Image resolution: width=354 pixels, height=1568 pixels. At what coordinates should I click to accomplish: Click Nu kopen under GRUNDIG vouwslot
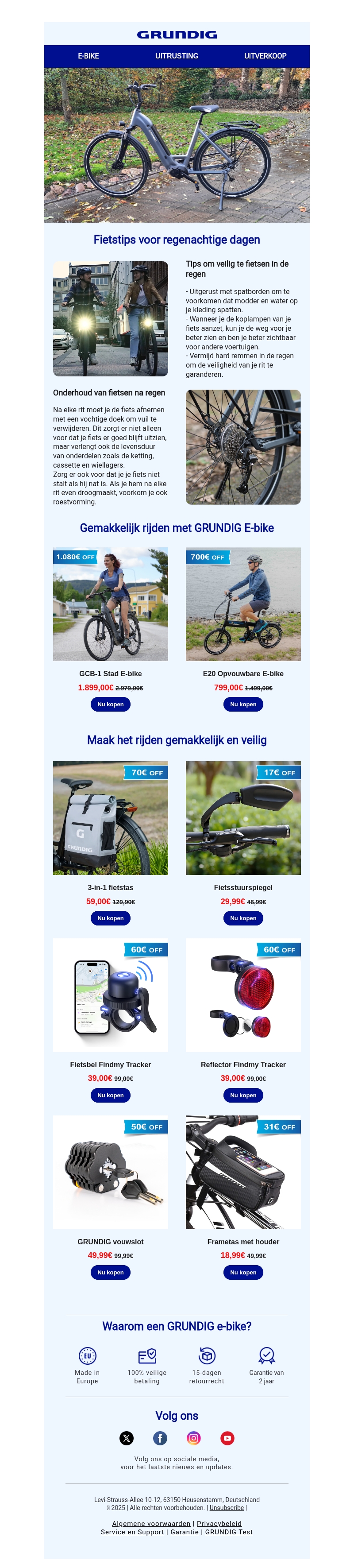coord(111,1272)
